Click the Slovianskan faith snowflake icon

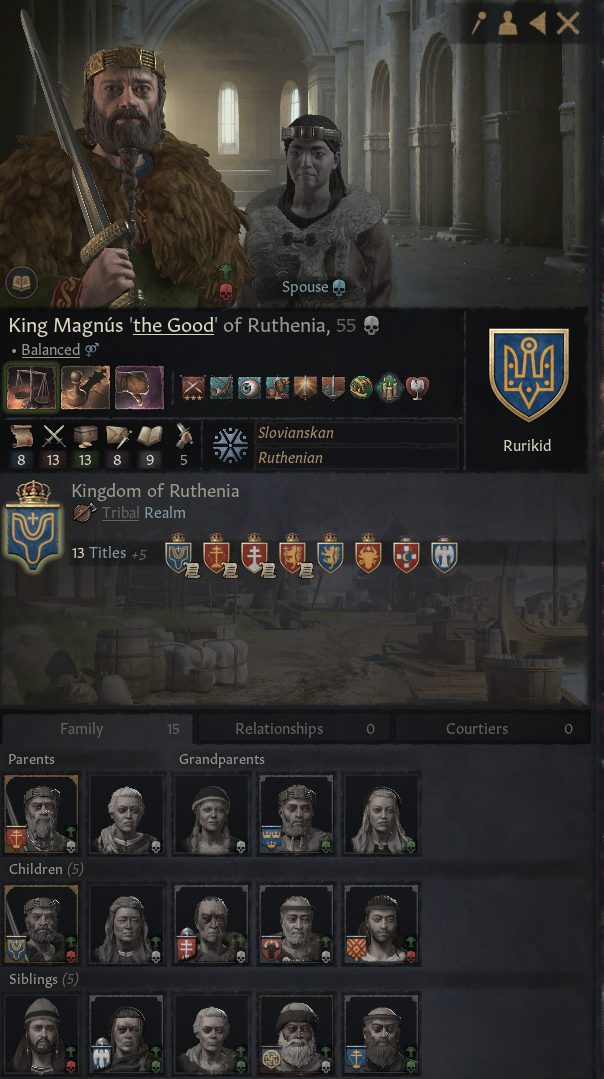[230, 445]
